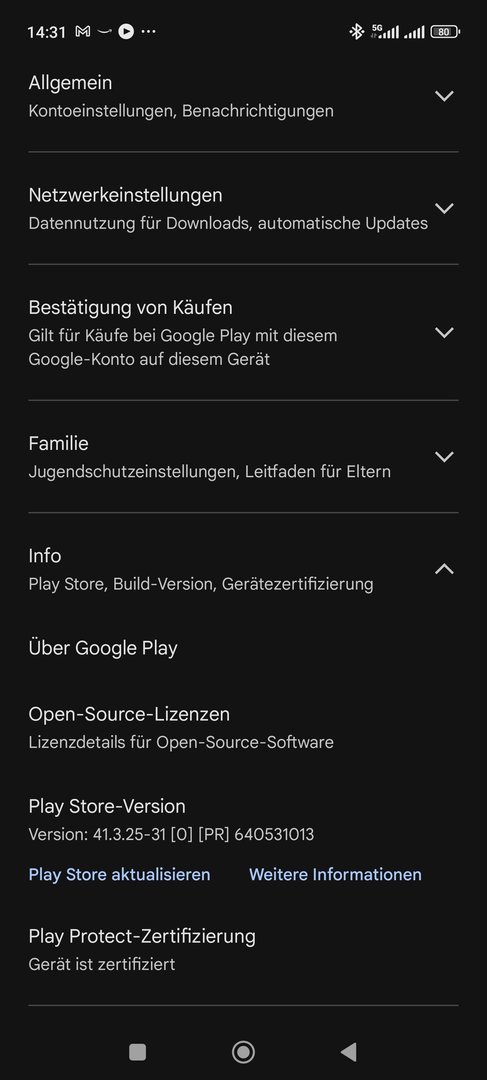The width and height of the screenshot is (487, 1080).
Task: Tap the battery indicator icon
Action: click(x=445, y=31)
